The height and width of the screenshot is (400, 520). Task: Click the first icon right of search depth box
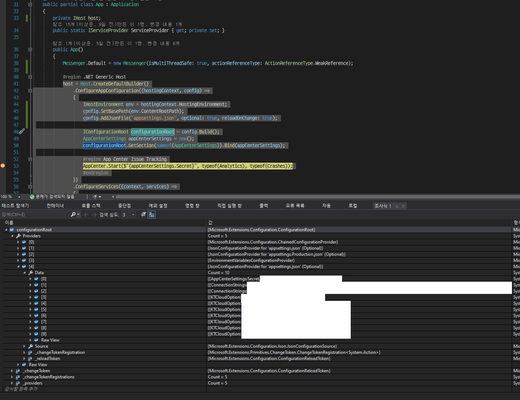[143, 215]
